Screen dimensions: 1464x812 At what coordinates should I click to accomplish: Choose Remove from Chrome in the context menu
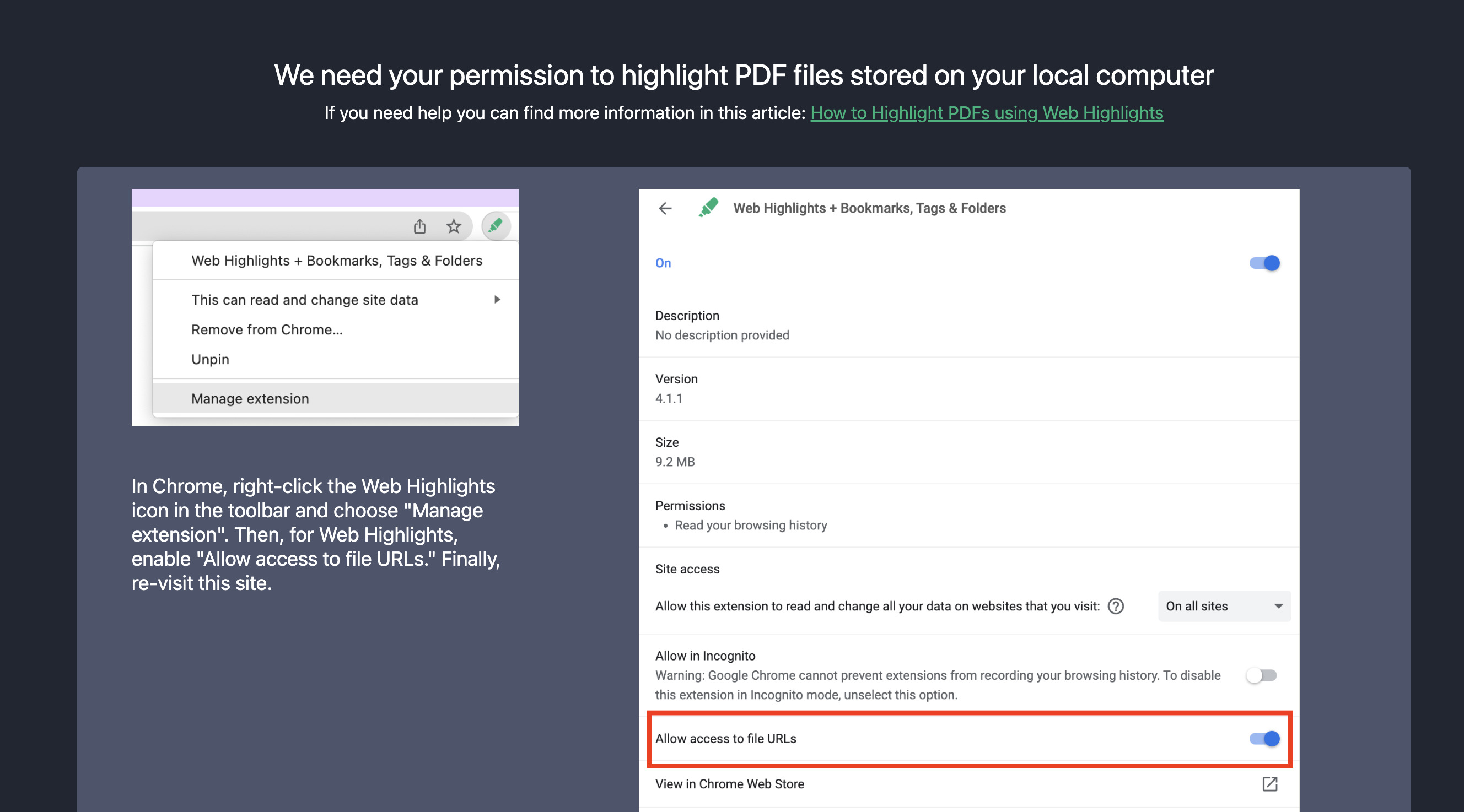pyautogui.click(x=267, y=329)
